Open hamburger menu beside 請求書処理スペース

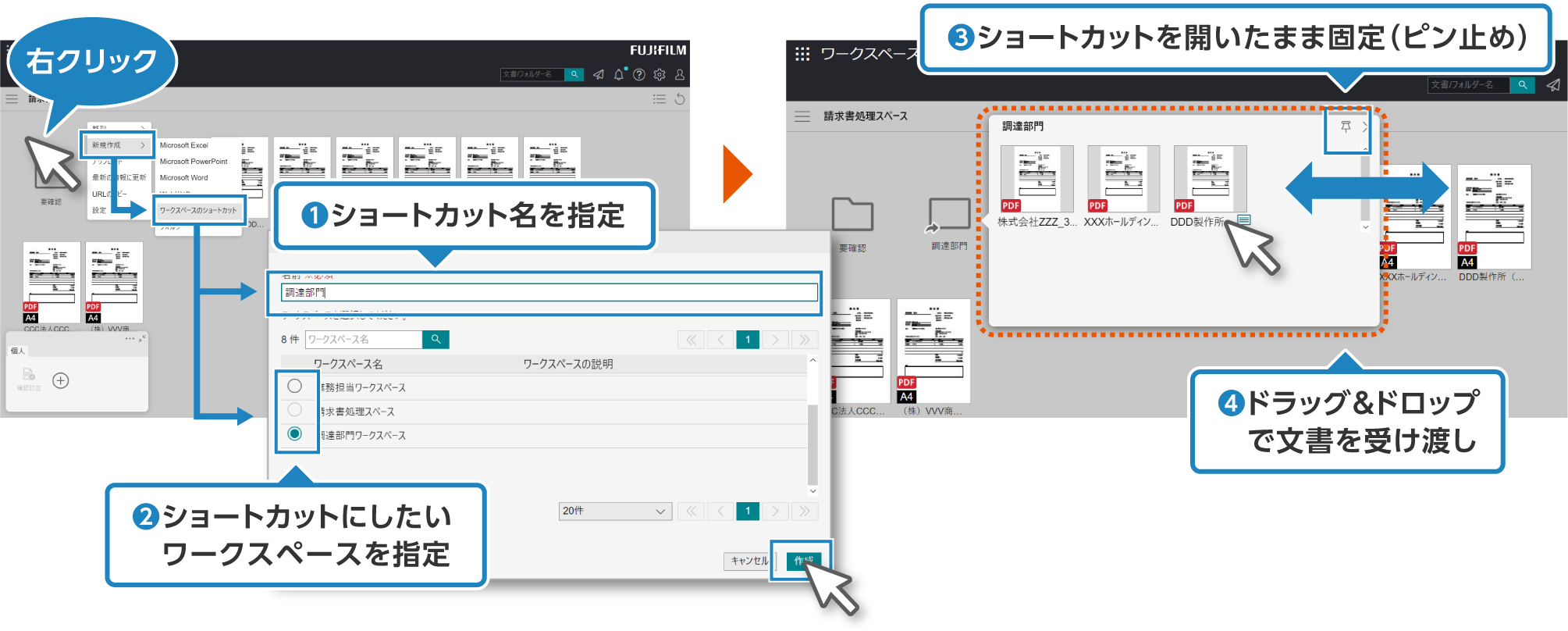(x=802, y=116)
